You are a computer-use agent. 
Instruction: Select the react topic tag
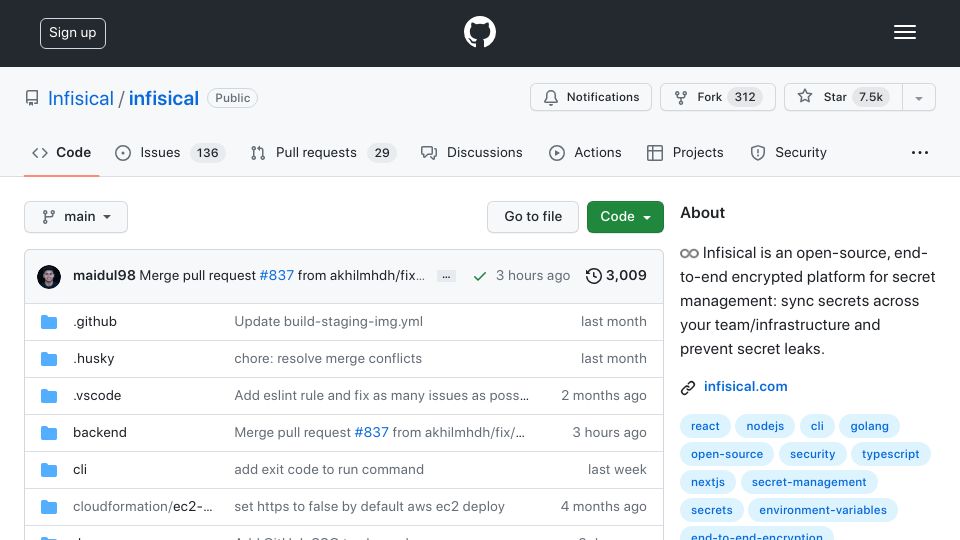click(705, 426)
